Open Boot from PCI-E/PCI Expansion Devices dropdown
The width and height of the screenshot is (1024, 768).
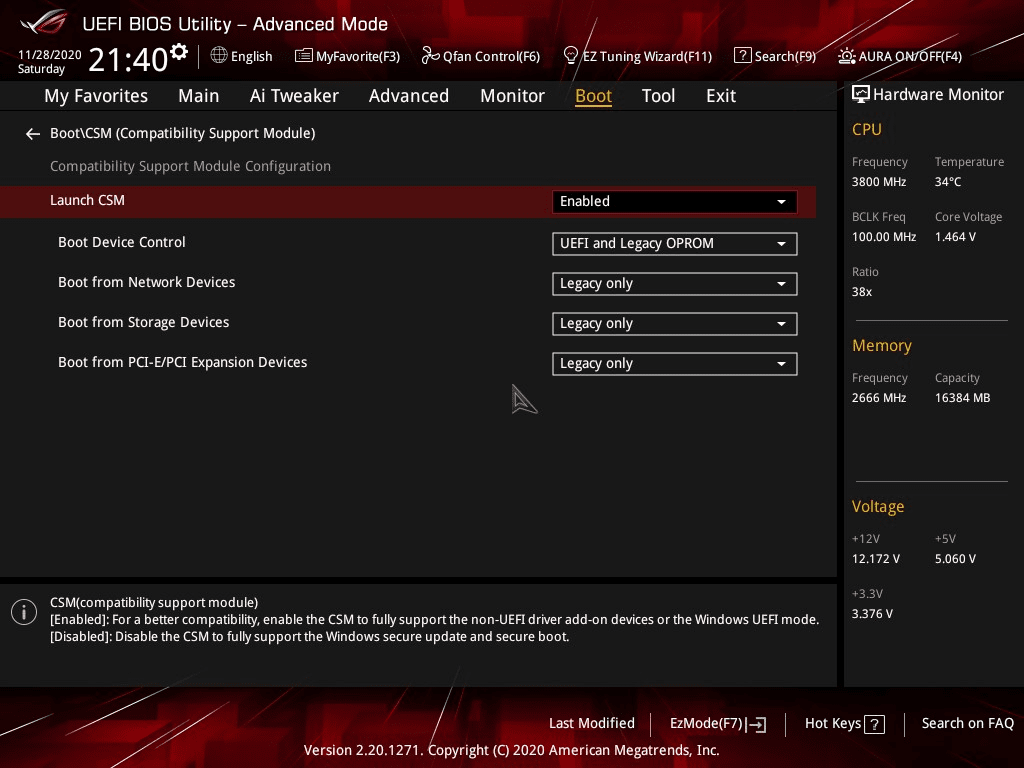click(675, 364)
